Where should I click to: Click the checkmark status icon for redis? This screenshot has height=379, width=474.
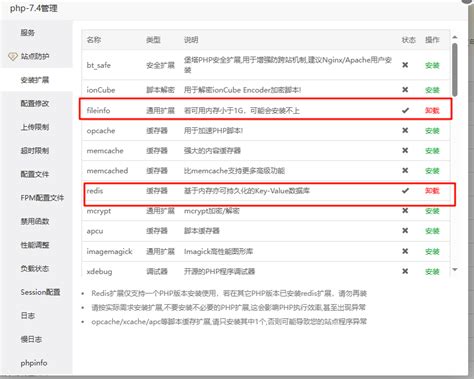pyautogui.click(x=405, y=190)
